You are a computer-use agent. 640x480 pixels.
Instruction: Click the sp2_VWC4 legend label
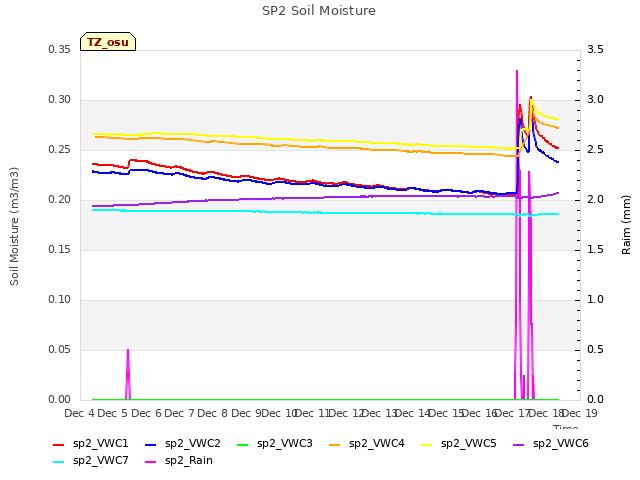(x=376, y=443)
